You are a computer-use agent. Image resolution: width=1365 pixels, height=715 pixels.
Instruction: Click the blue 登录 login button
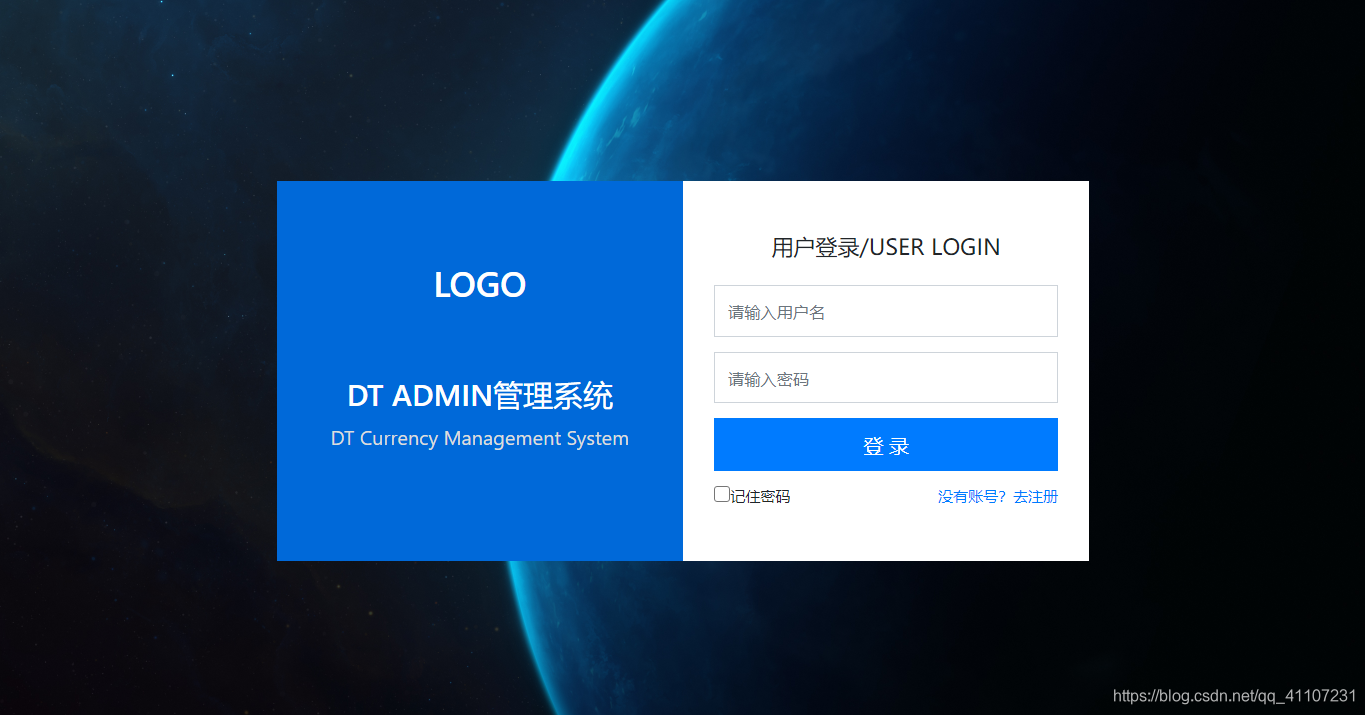click(x=885, y=445)
